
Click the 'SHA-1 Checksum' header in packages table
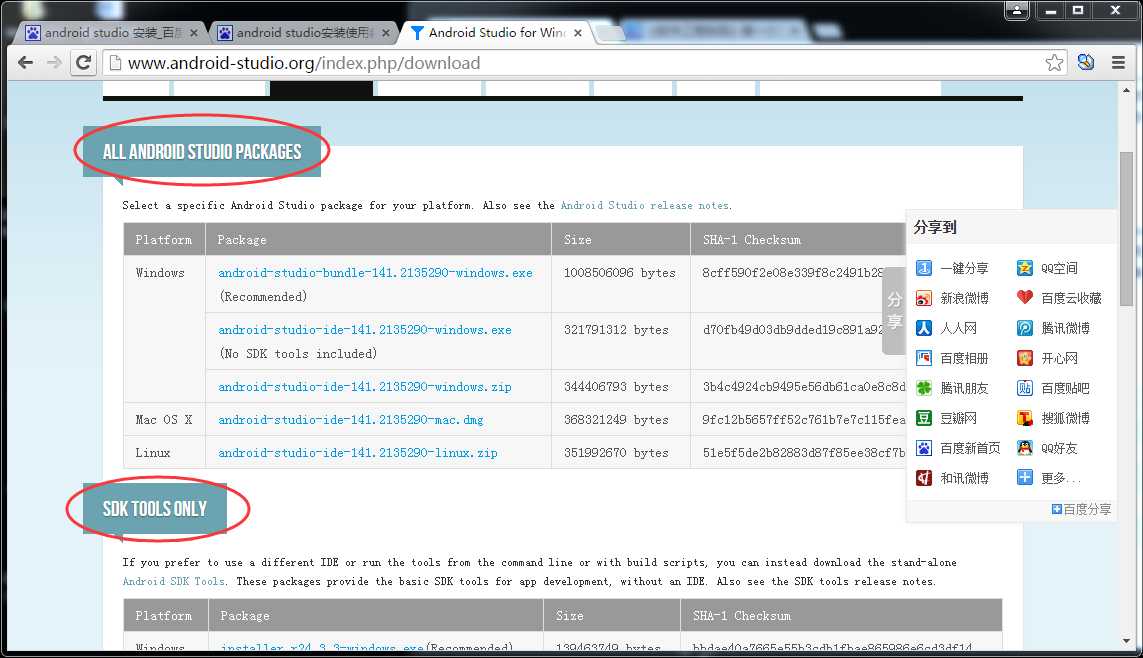752,240
